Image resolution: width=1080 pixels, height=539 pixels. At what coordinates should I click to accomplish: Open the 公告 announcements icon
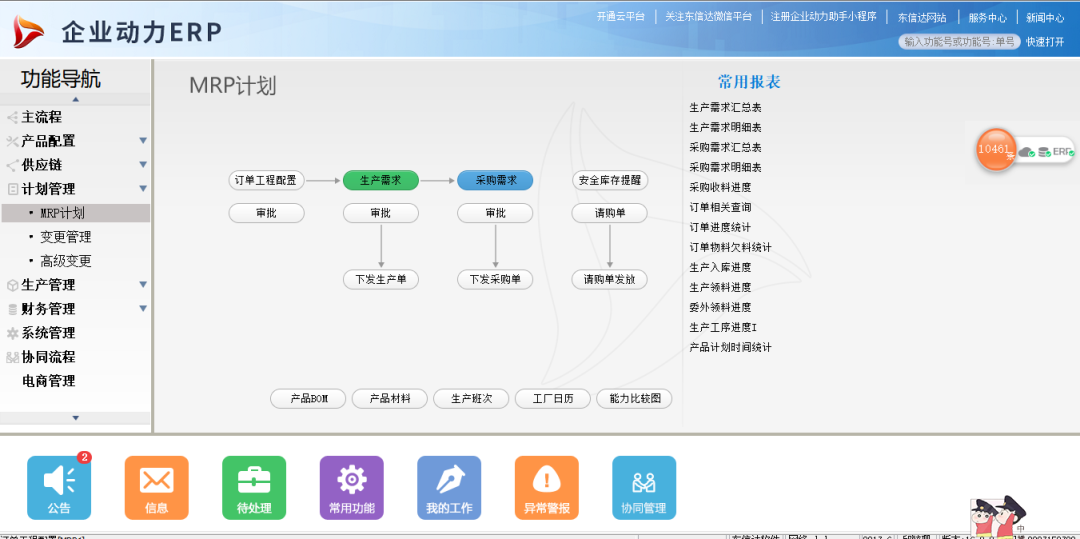point(59,487)
